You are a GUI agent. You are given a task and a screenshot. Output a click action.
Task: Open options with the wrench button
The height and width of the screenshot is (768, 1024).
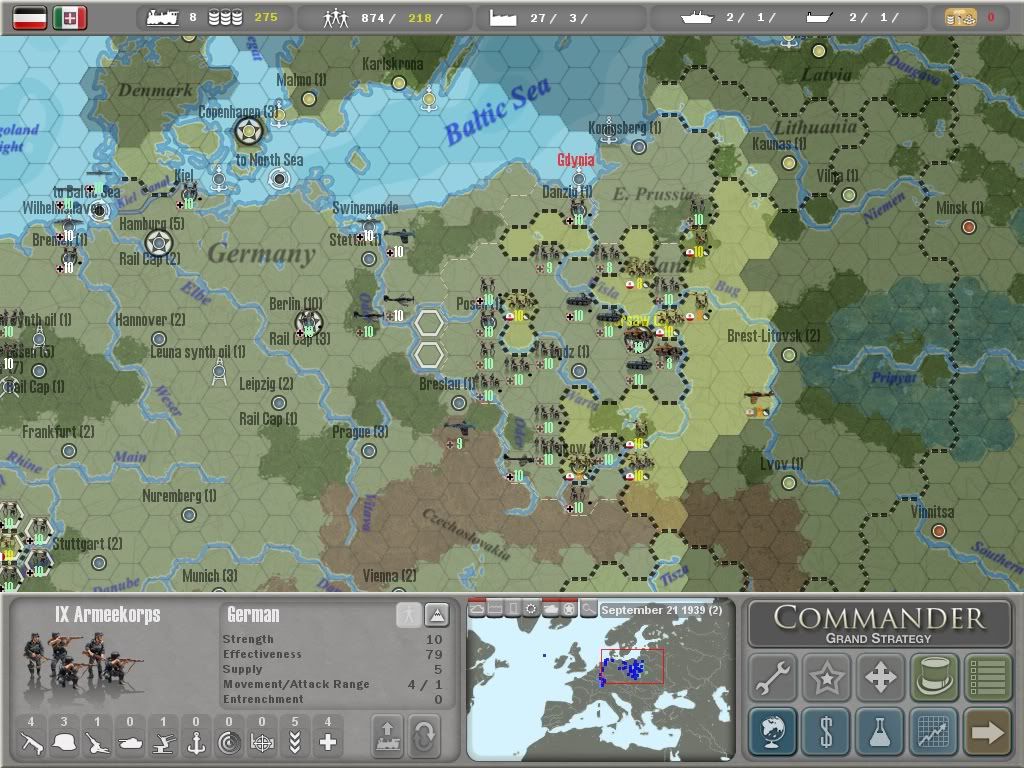773,677
